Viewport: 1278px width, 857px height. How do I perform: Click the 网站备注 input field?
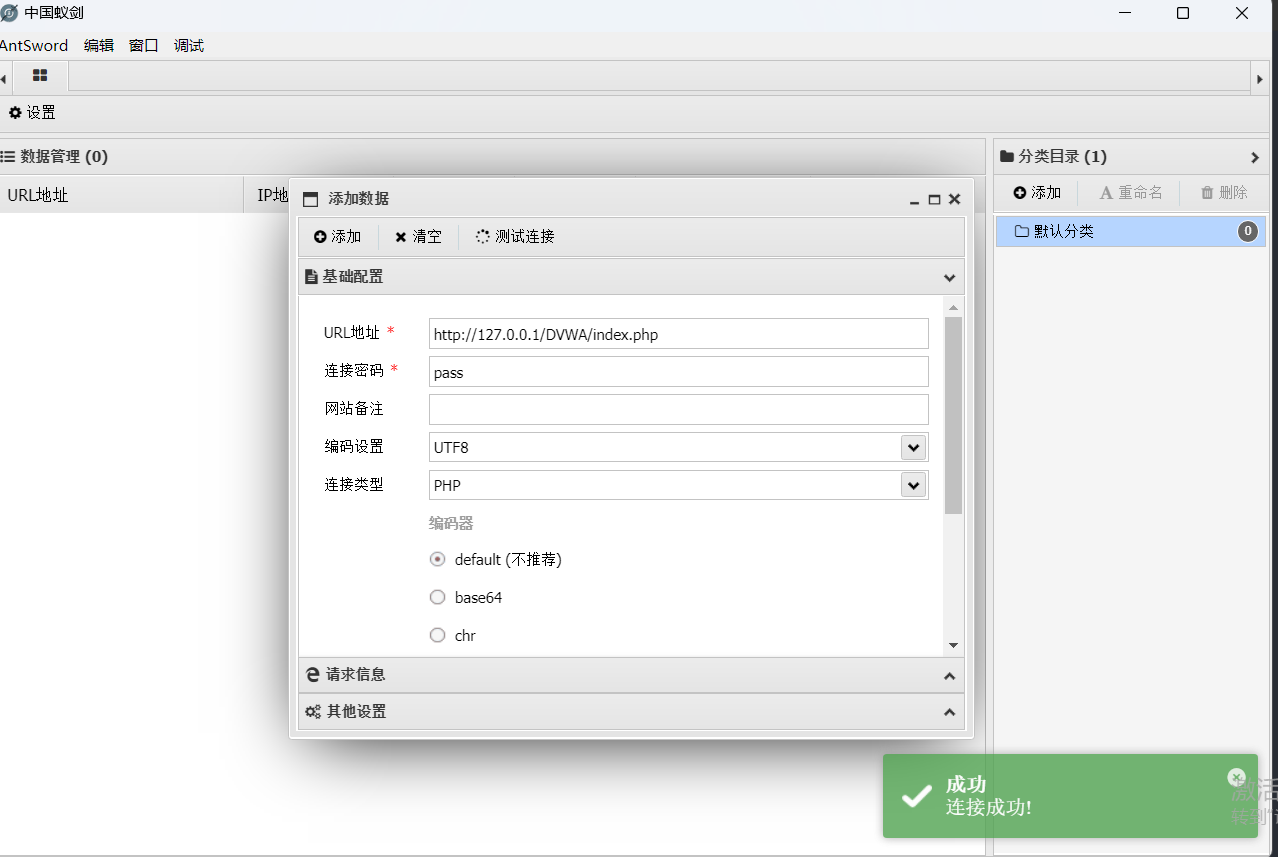679,409
